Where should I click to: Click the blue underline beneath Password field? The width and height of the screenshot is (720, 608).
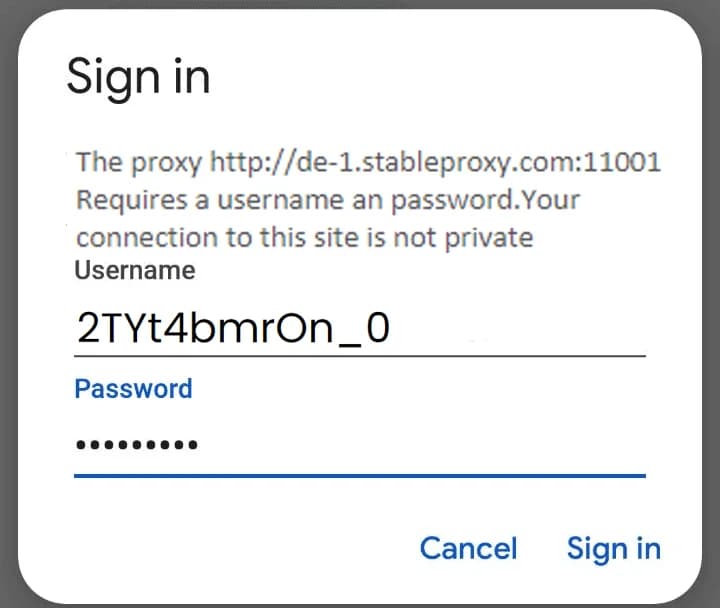tap(360, 475)
